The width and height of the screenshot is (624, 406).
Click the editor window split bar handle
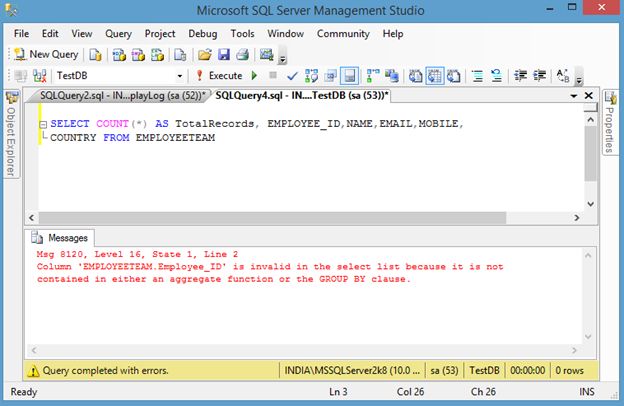pos(591,108)
